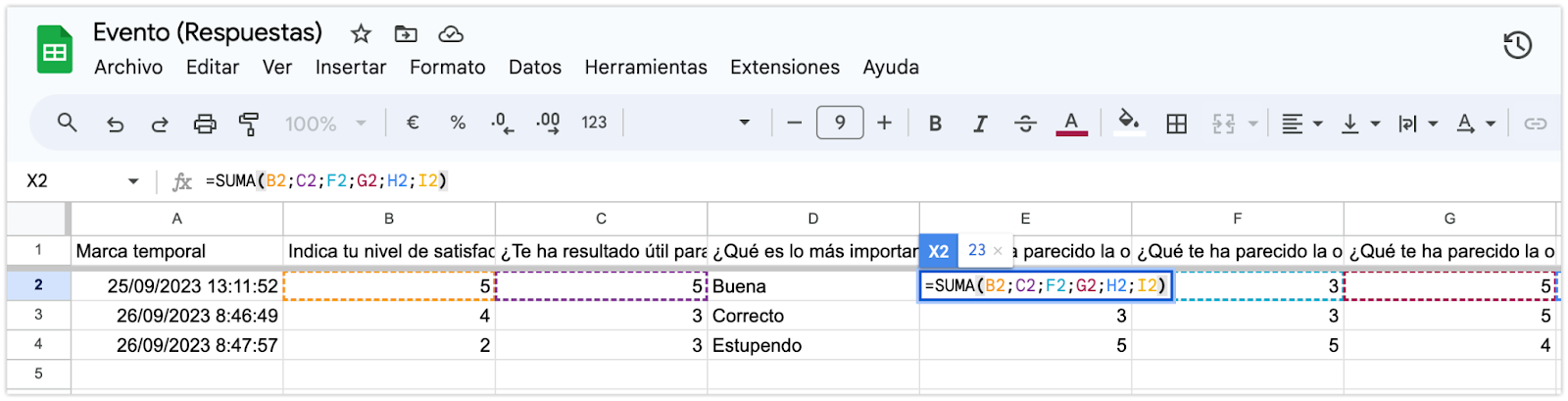Open version history clock icon

click(x=1517, y=45)
